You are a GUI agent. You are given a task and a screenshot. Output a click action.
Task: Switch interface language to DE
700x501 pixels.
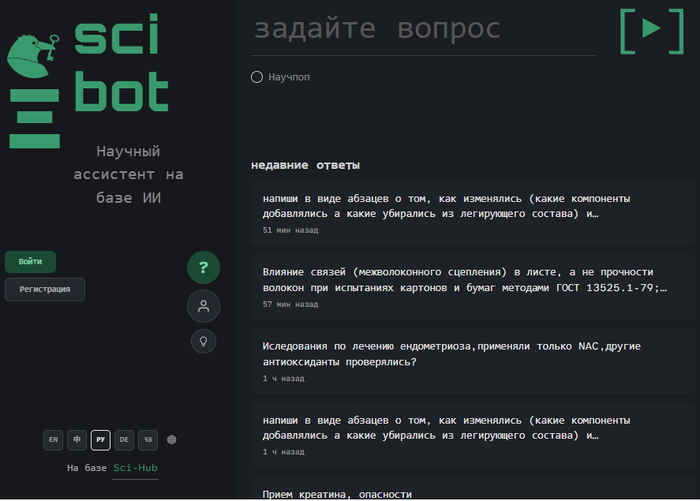pos(124,440)
